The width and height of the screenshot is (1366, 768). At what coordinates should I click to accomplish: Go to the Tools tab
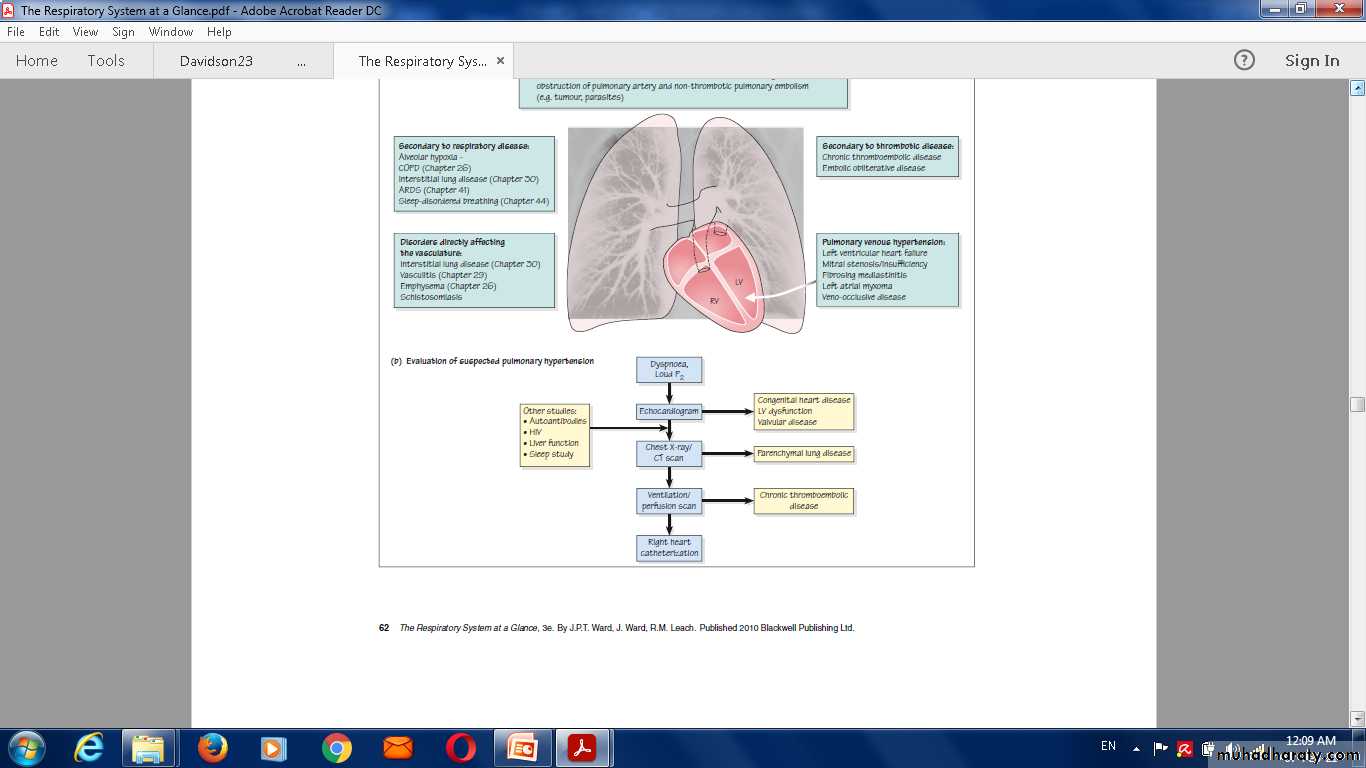coord(106,61)
